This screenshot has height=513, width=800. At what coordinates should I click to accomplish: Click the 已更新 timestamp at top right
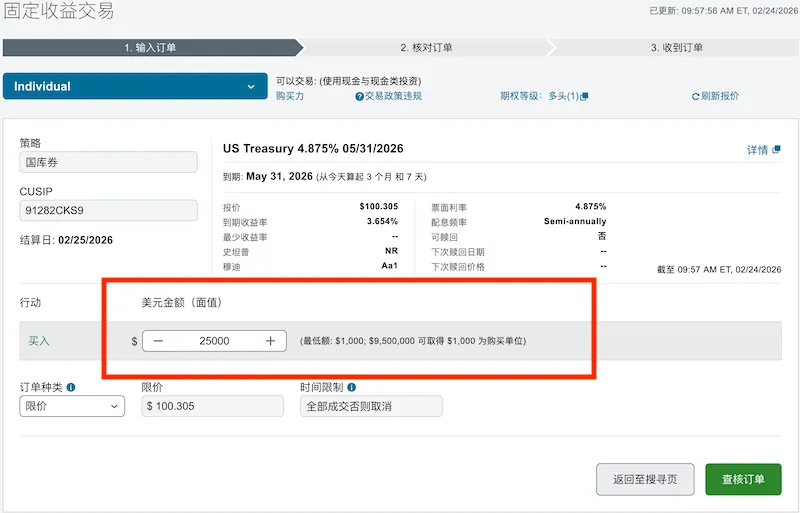pos(723,11)
